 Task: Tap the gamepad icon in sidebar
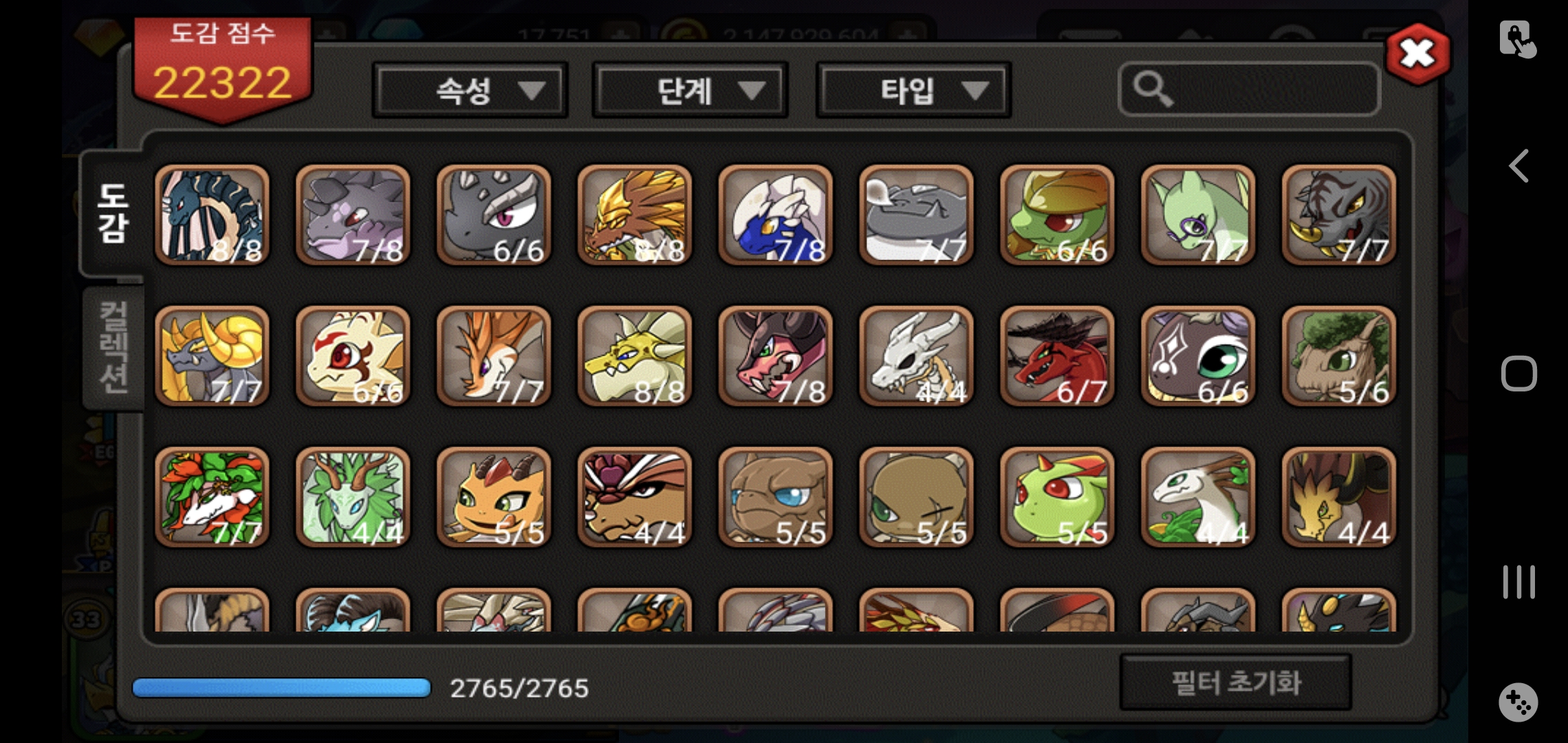tap(1518, 702)
